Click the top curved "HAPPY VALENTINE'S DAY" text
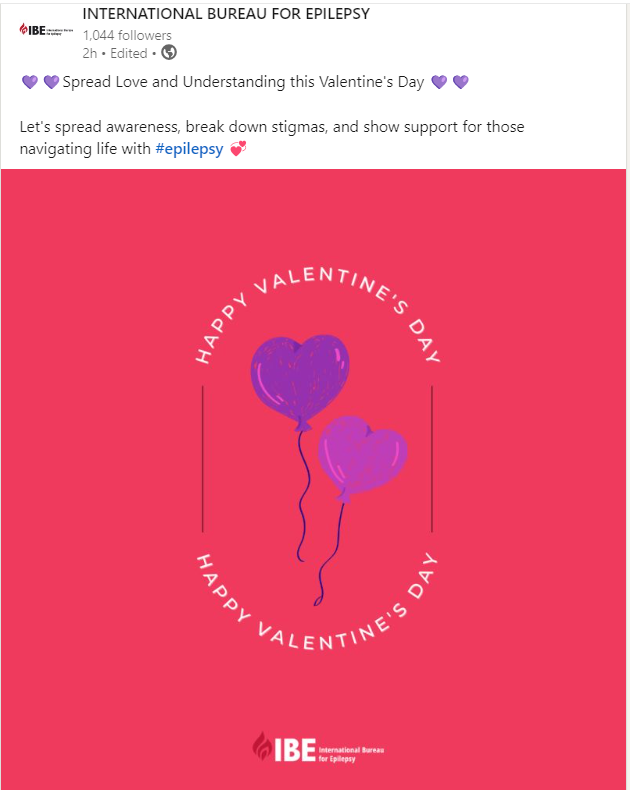Viewport: 630px width, 790px height. click(x=317, y=286)
